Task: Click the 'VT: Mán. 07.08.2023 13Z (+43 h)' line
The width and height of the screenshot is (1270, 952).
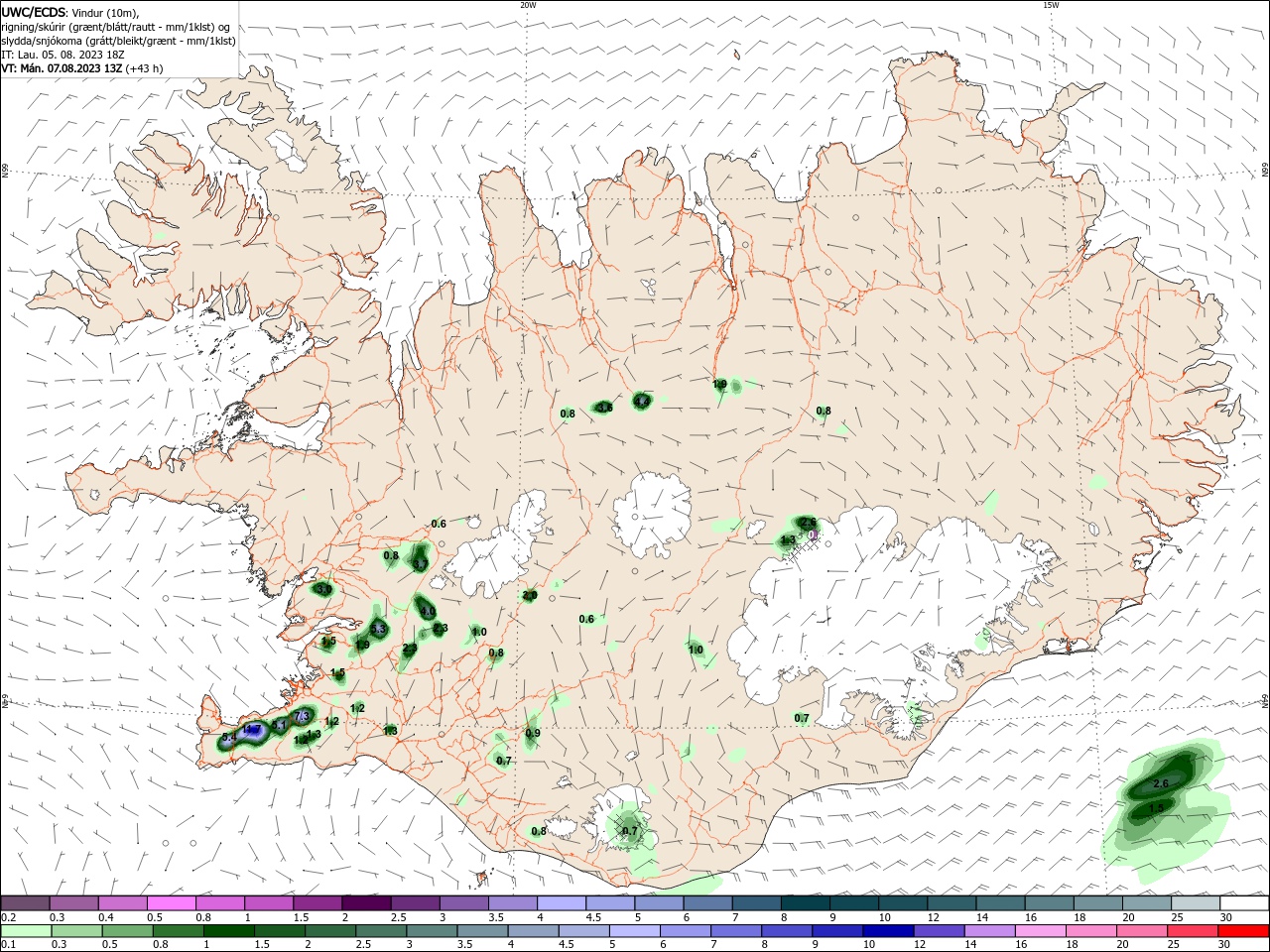Action: click(x=82, y=68)
